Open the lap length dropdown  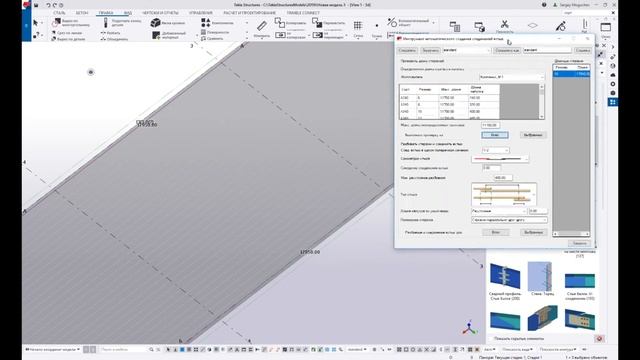click(499, 211)
